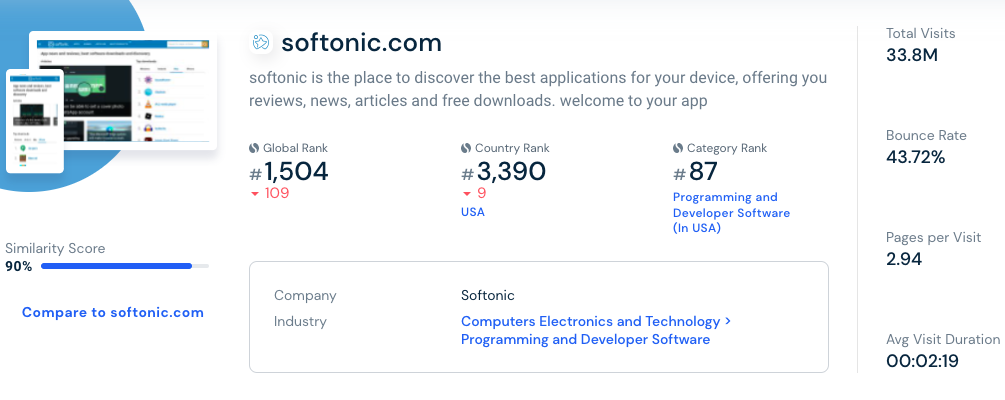Click the Similarity Score progress bar

point(125,266)
